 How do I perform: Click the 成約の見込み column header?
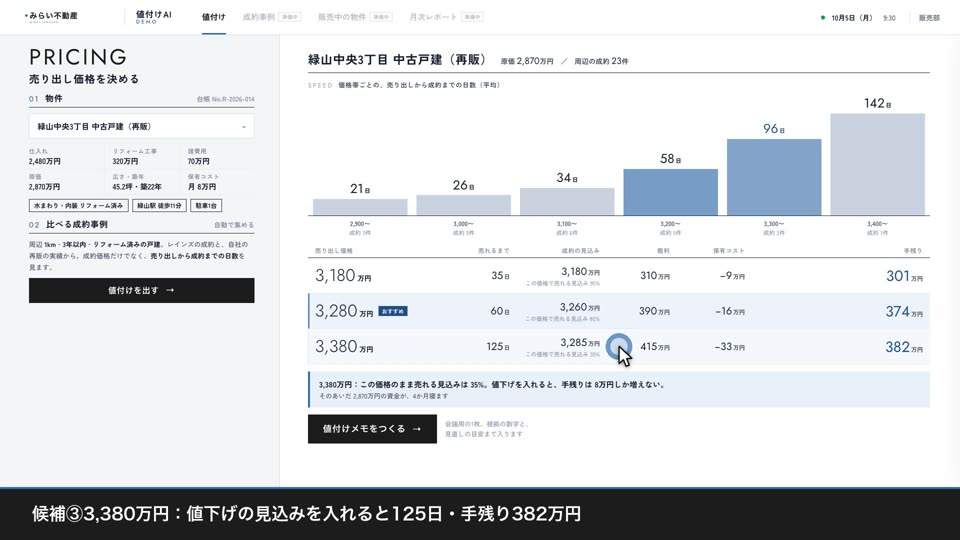[x=580, y=251]
